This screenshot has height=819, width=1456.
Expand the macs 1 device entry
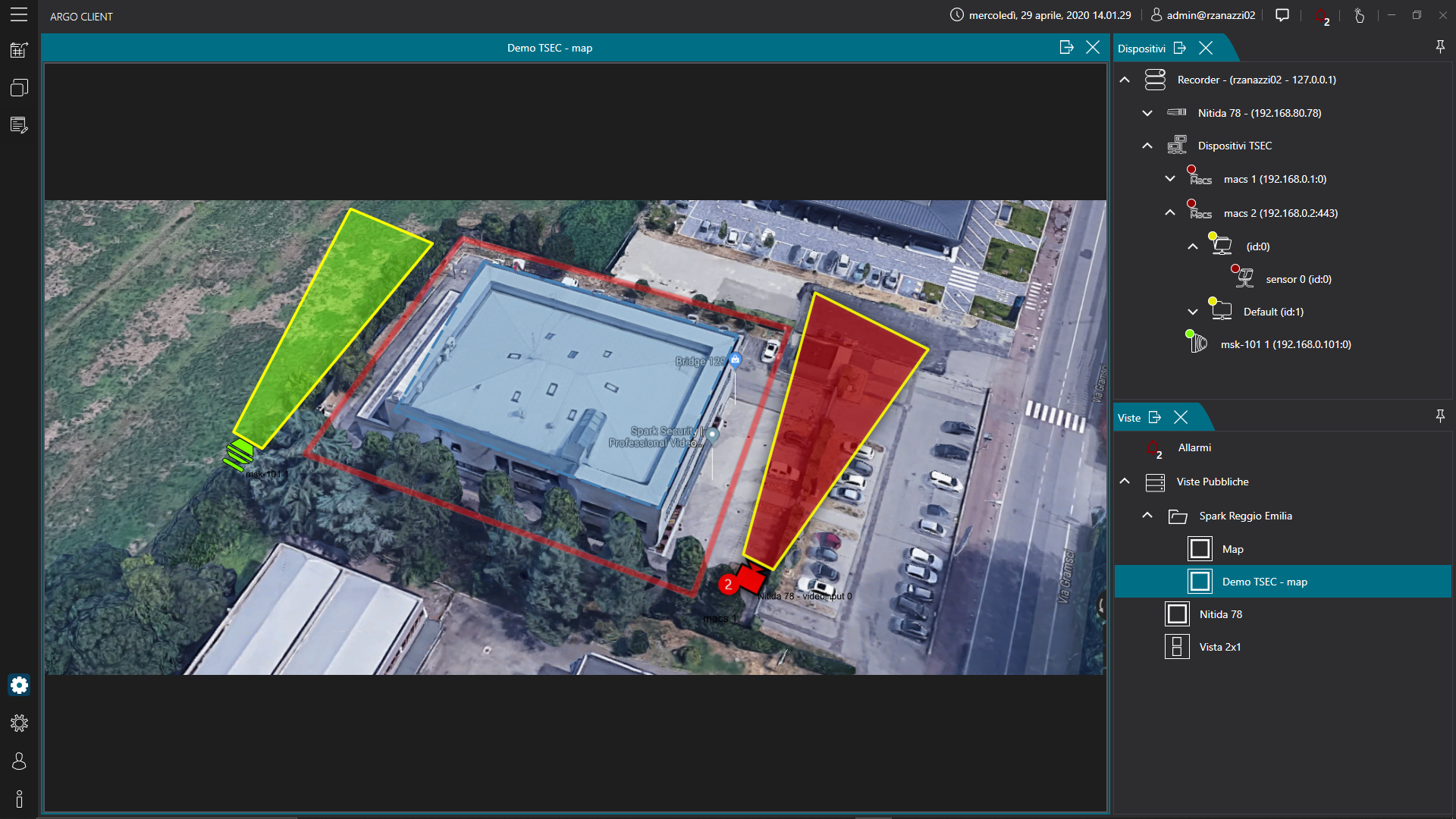click(1172, 179)
